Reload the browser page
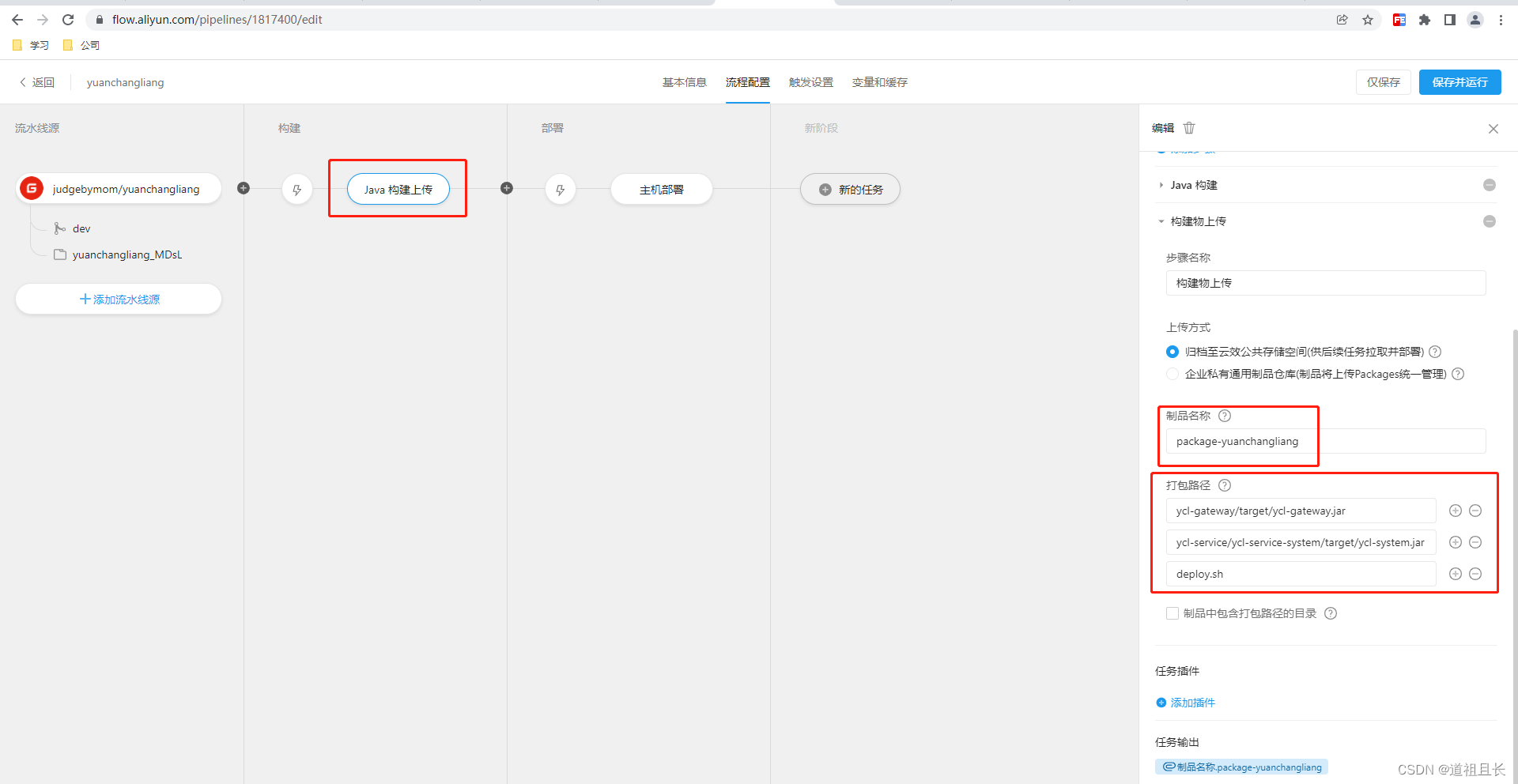Viewport: 1518px width, 784px height. pyautogui.click(x=68, y=20)
